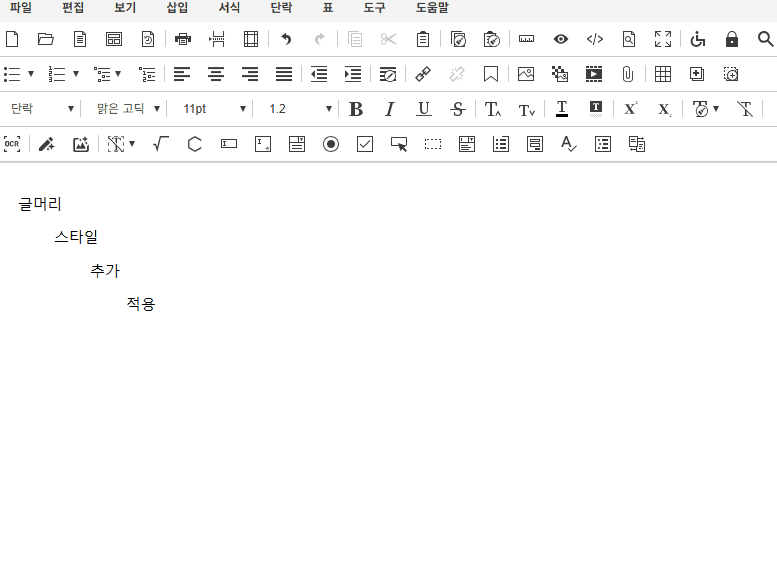Click the center align button
The width and height of the screenshot is (777, 588).
215,74
